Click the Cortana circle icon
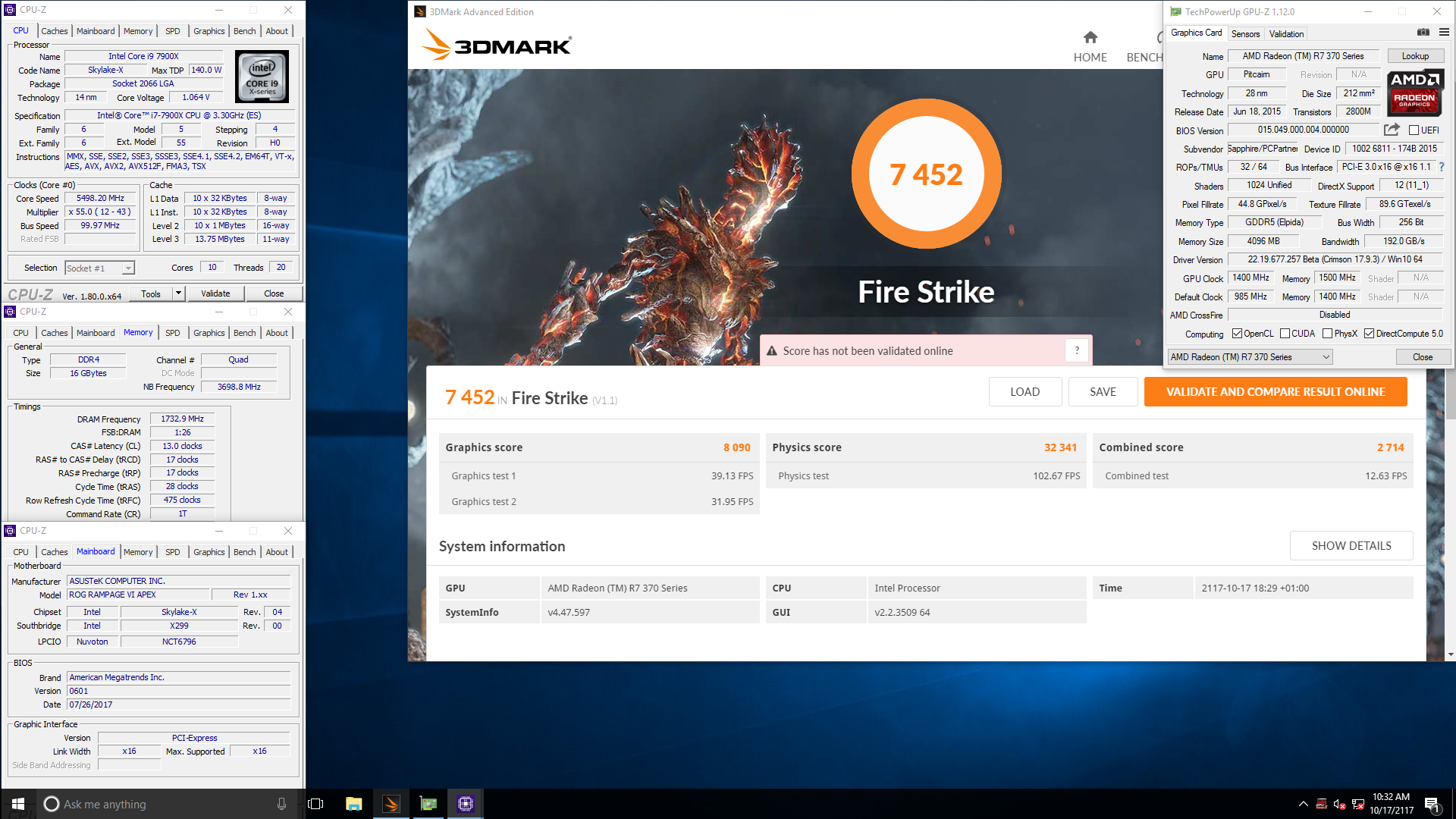1456x819 pixels. pyautogui.click(x=52, y=804)
